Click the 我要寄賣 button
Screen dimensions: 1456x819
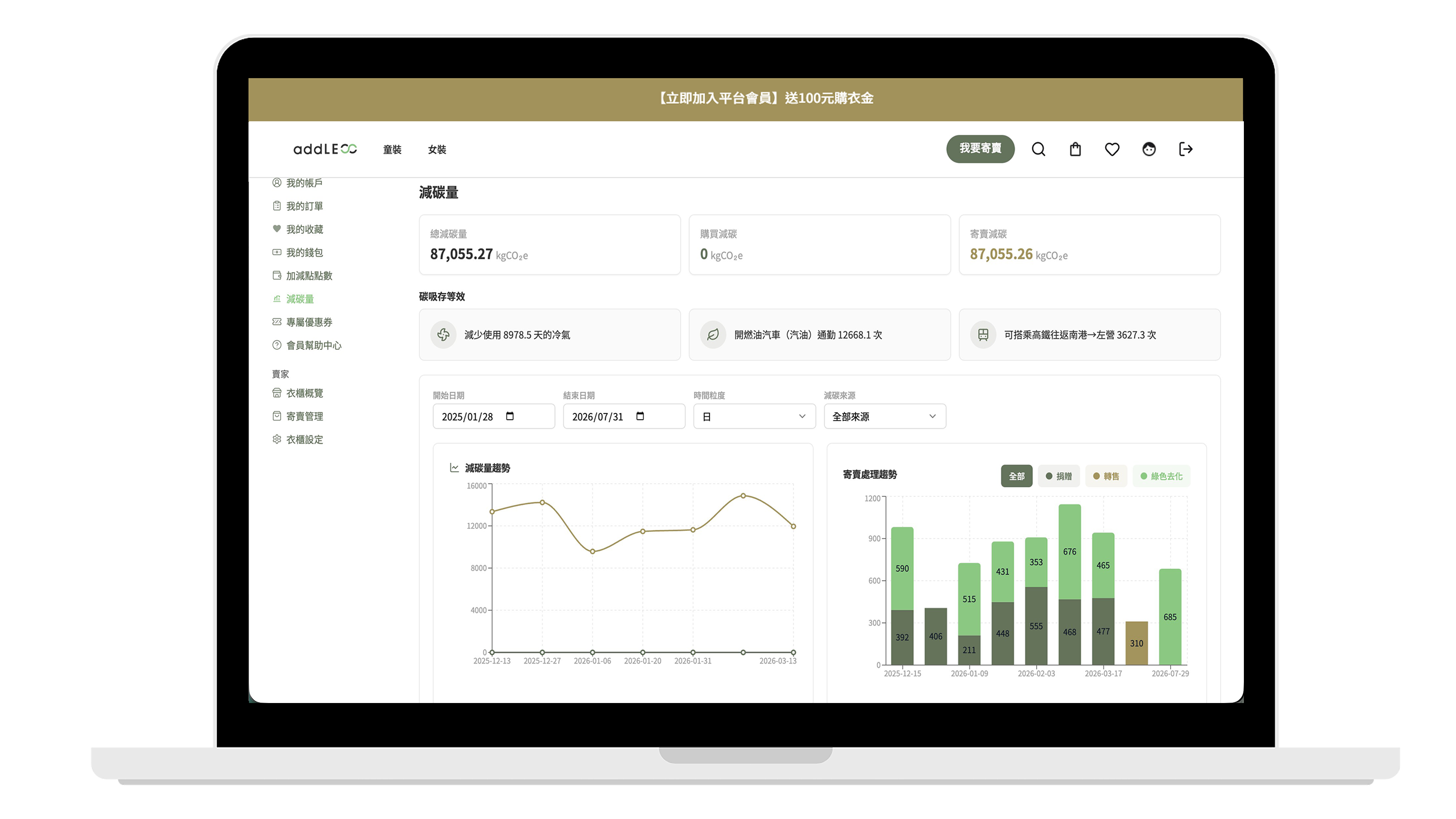point(980,148)
